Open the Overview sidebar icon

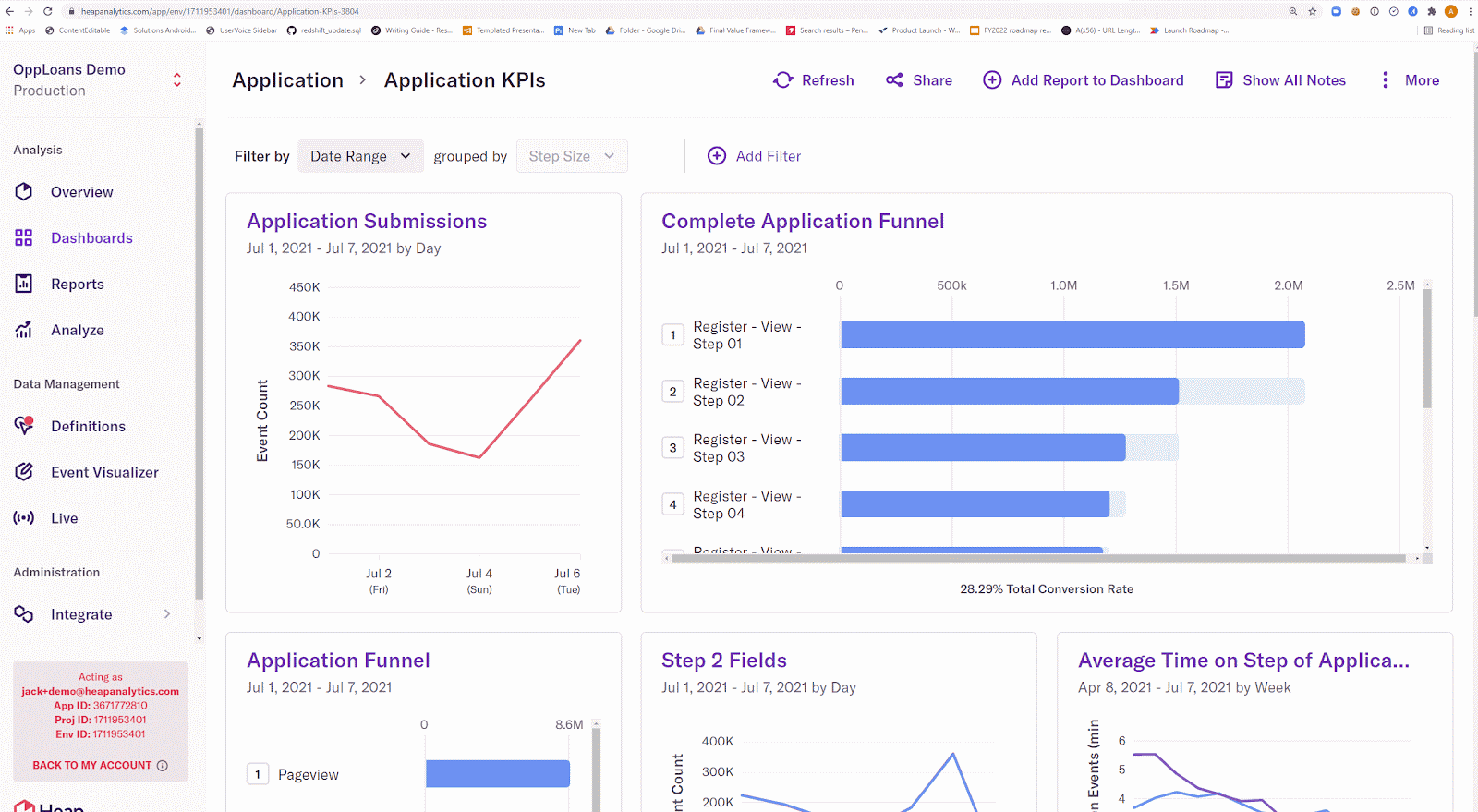coord(24,192)
